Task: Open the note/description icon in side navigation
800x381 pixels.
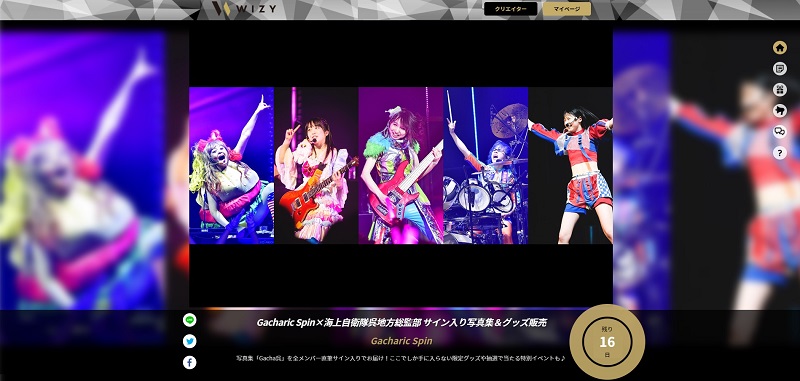Action: pos(780,68)
